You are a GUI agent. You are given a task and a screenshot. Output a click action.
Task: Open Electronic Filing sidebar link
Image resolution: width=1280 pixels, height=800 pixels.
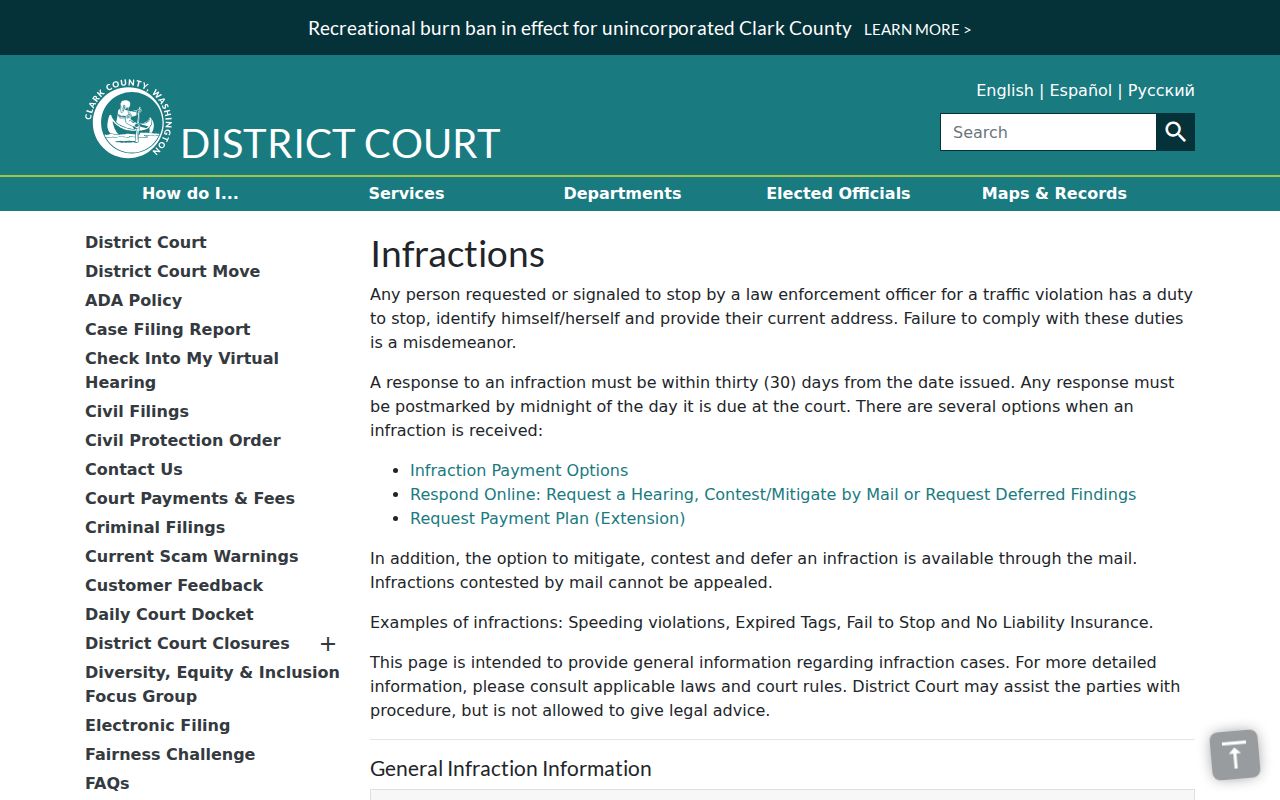pos(158,725)
